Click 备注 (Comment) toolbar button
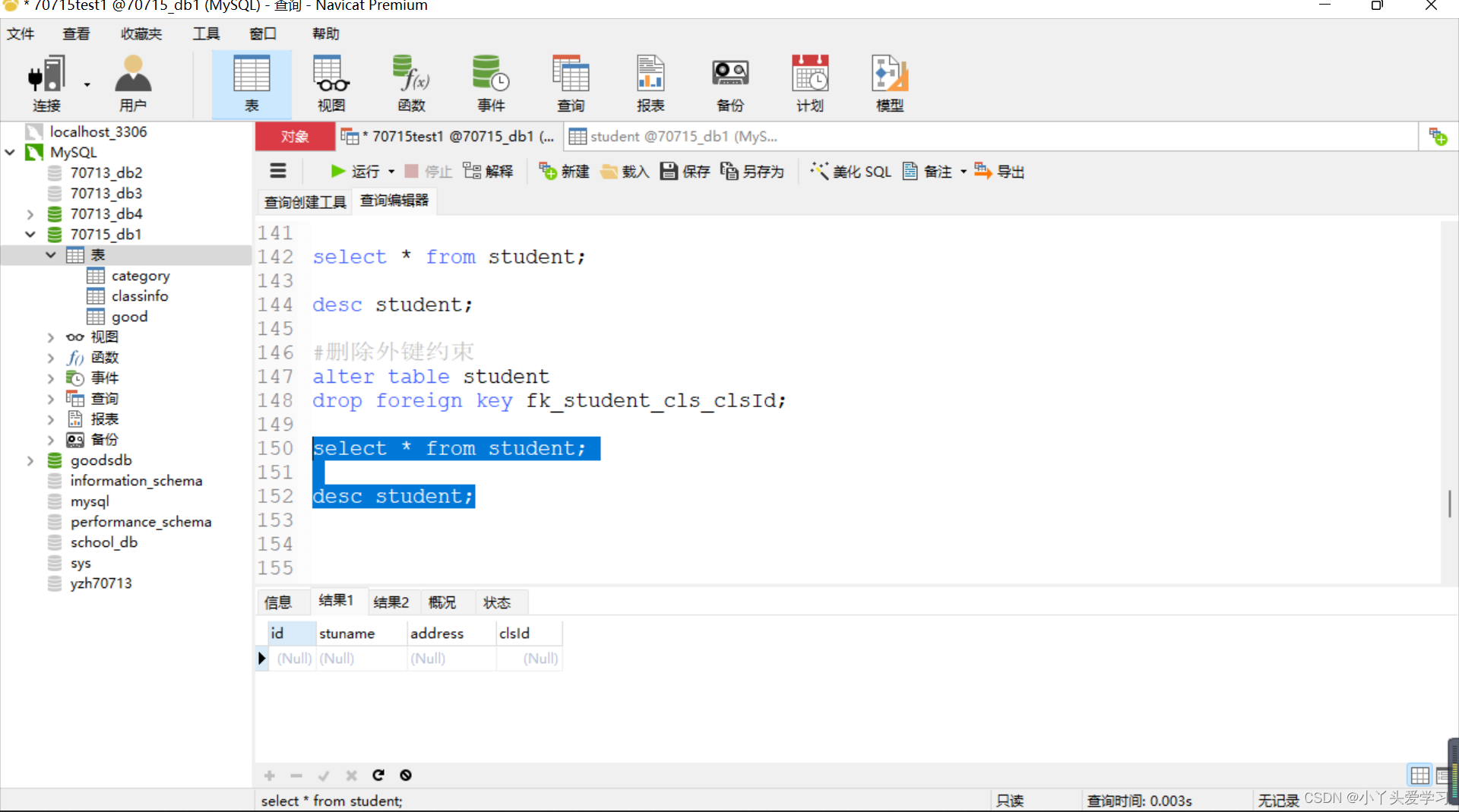This screenshot has width=1459, height=812. click(927, 172)
